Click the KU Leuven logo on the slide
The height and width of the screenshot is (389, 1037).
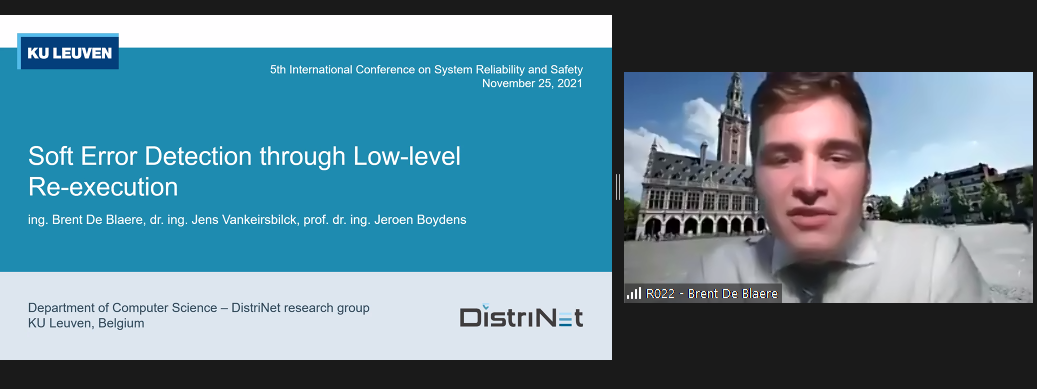tap(68, 52)
